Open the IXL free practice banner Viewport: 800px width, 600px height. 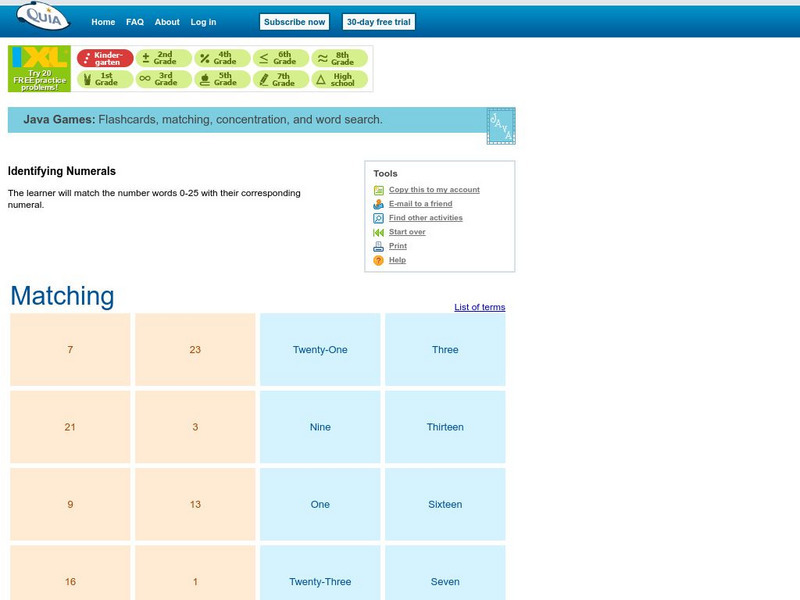point(39,69)
